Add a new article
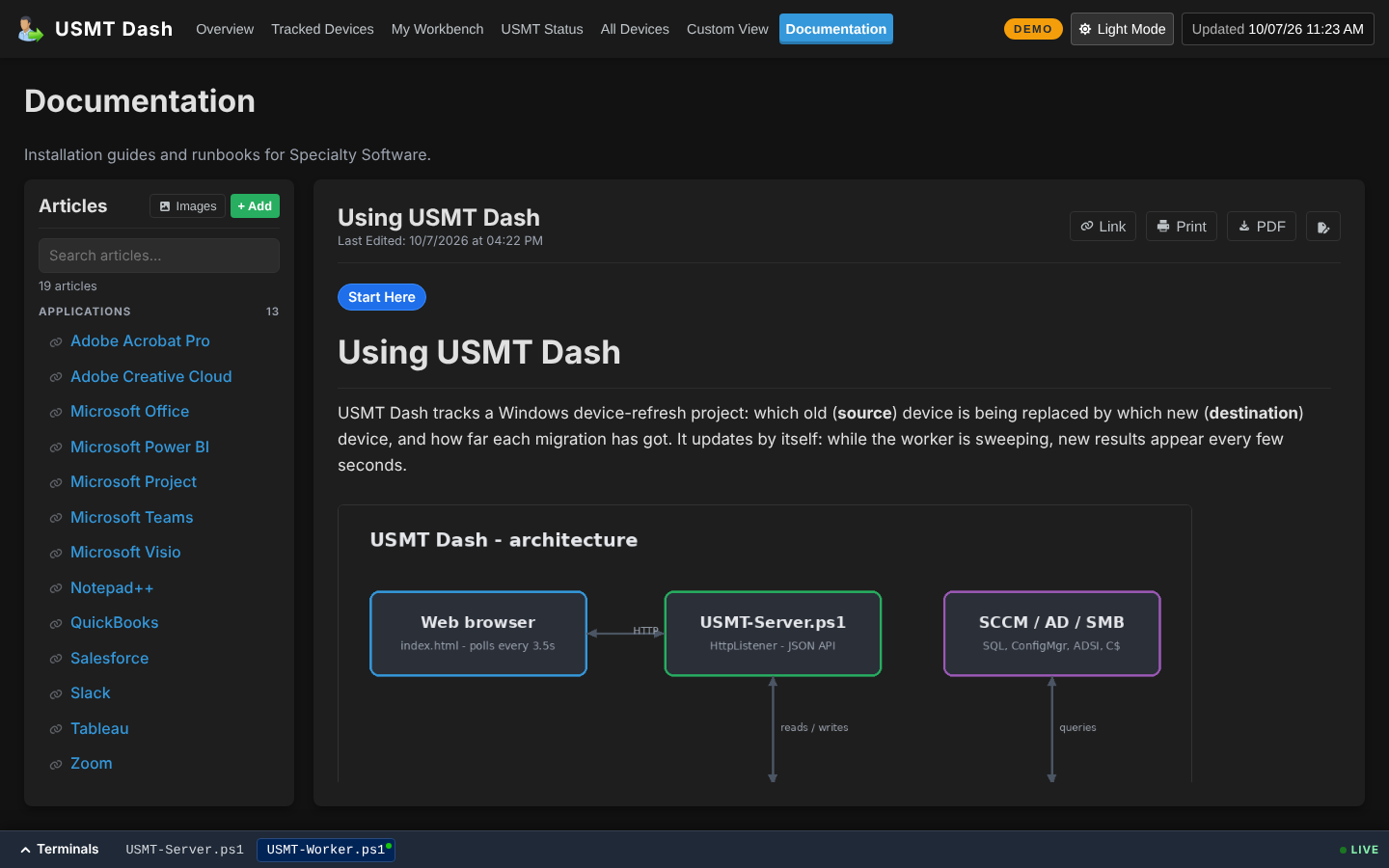Screen dimensions: 1389x868 coord(255,206)
